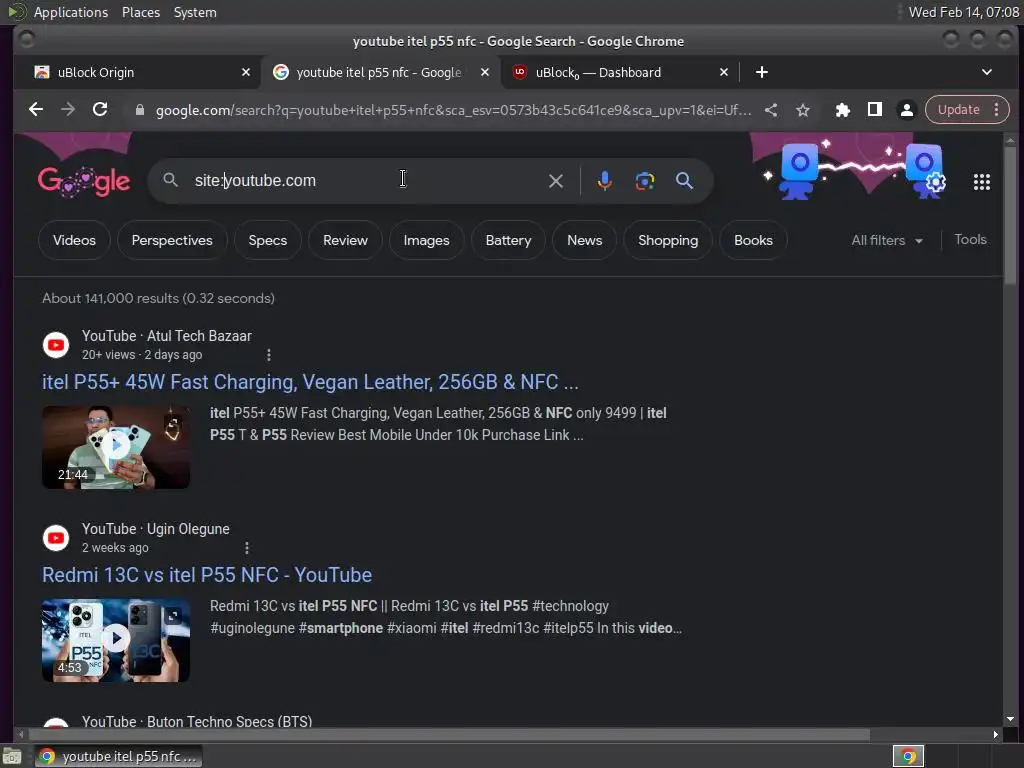This screenshot has height=768, width=1024.
Task: Share this page via the share icon
Action: 771,110
